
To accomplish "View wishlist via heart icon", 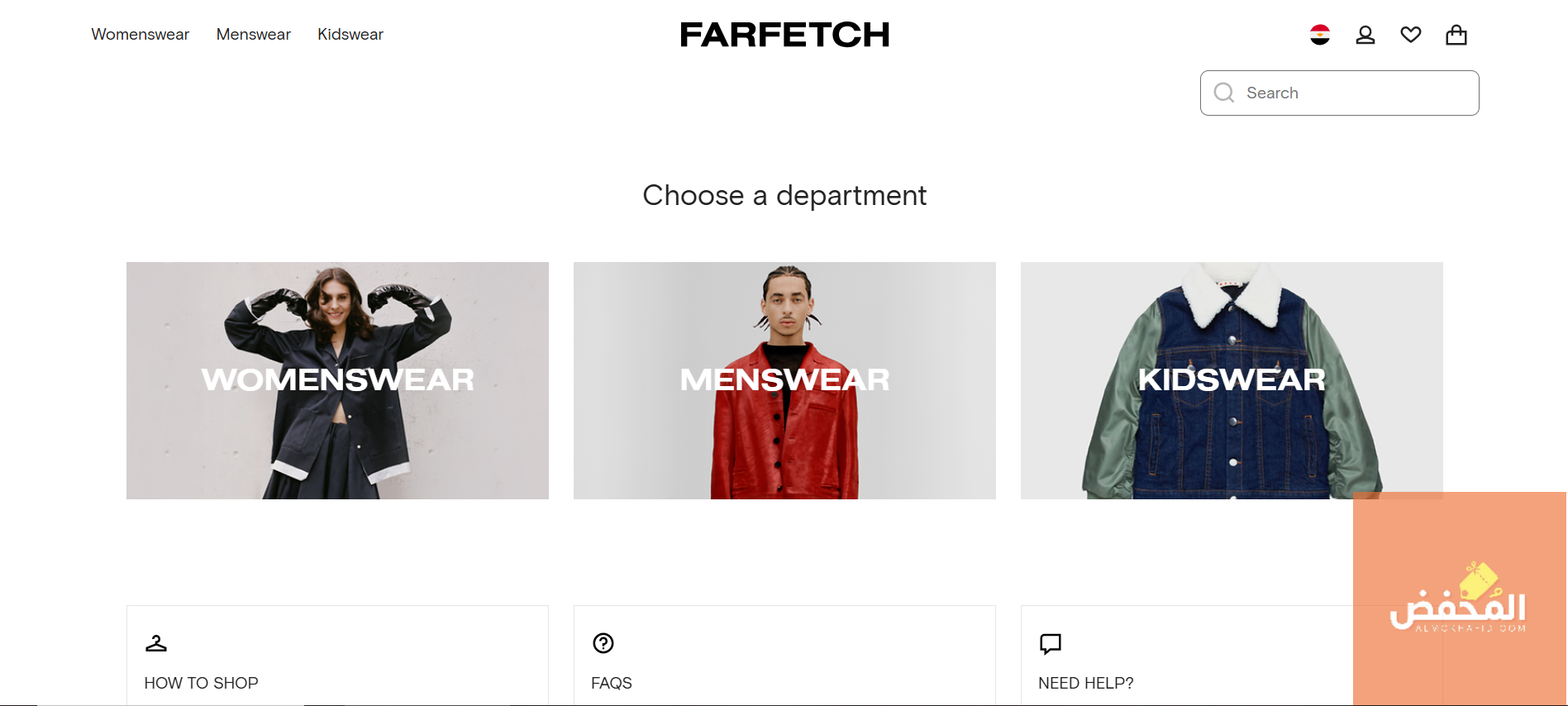I will click(1411, 35).
